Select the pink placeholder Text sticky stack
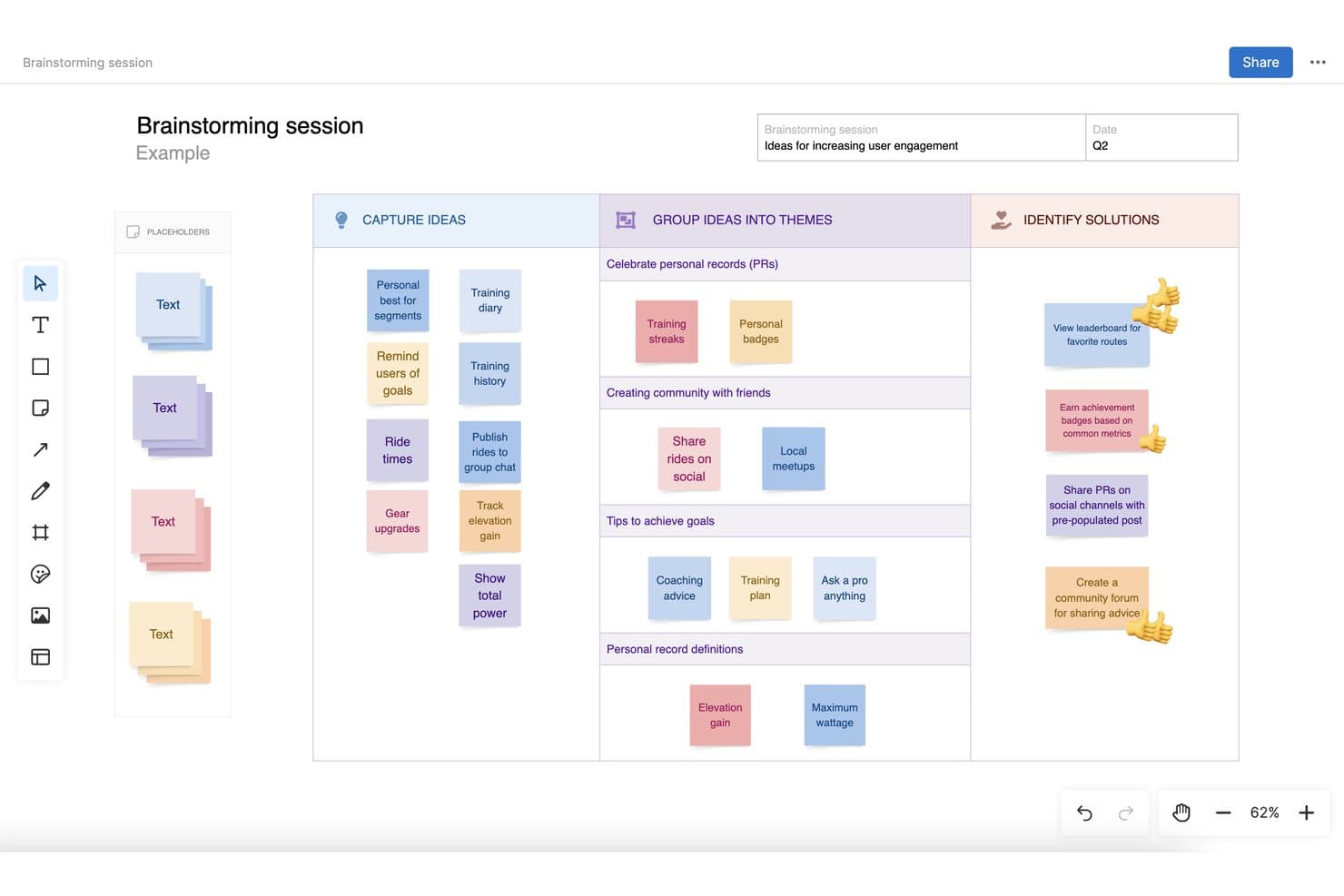Screen dimensions: 1344x896 pos(171,530)
